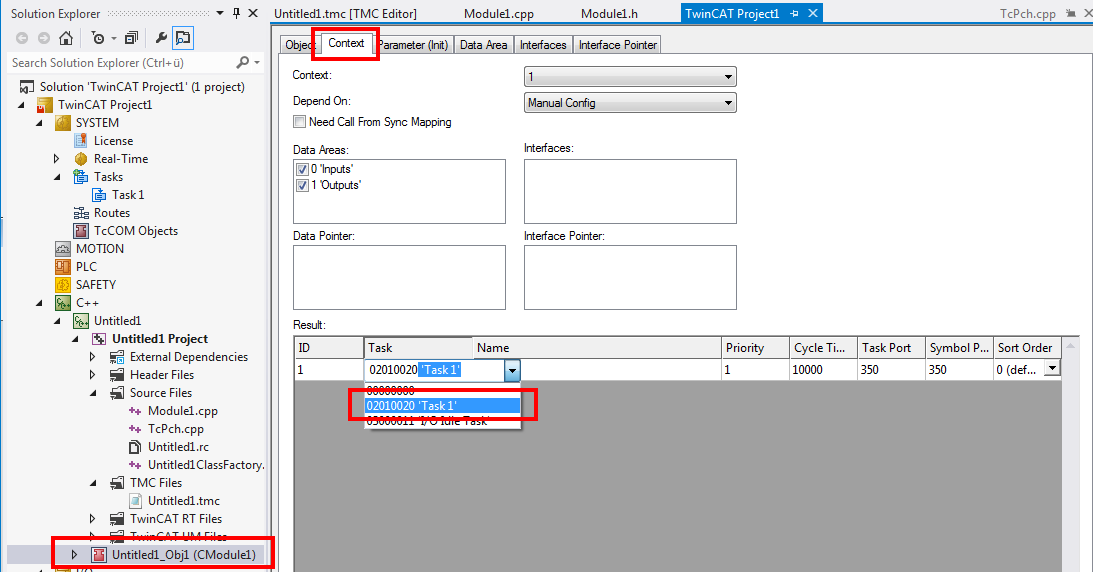Click the Collapse All icon in Solution Explorer
This screenshot has width=1093, height=572.
[x=131, y=38]
